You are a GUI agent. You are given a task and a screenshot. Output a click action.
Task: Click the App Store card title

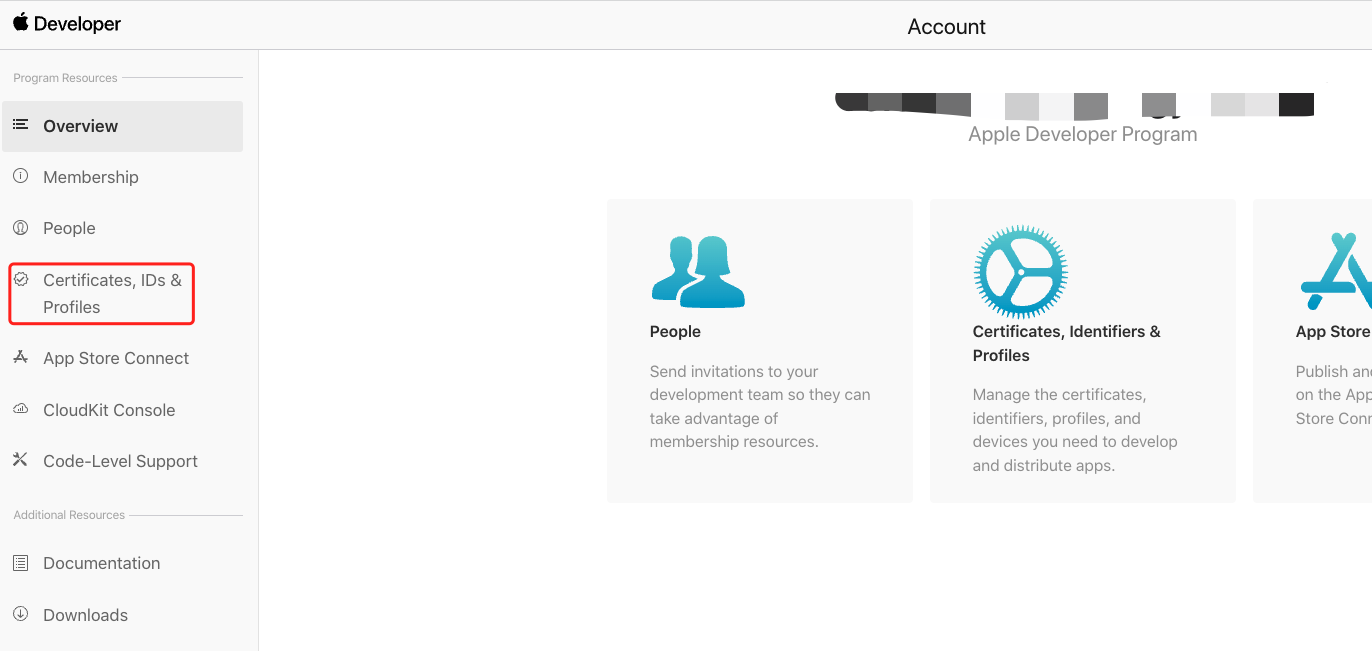point(1333,331)
